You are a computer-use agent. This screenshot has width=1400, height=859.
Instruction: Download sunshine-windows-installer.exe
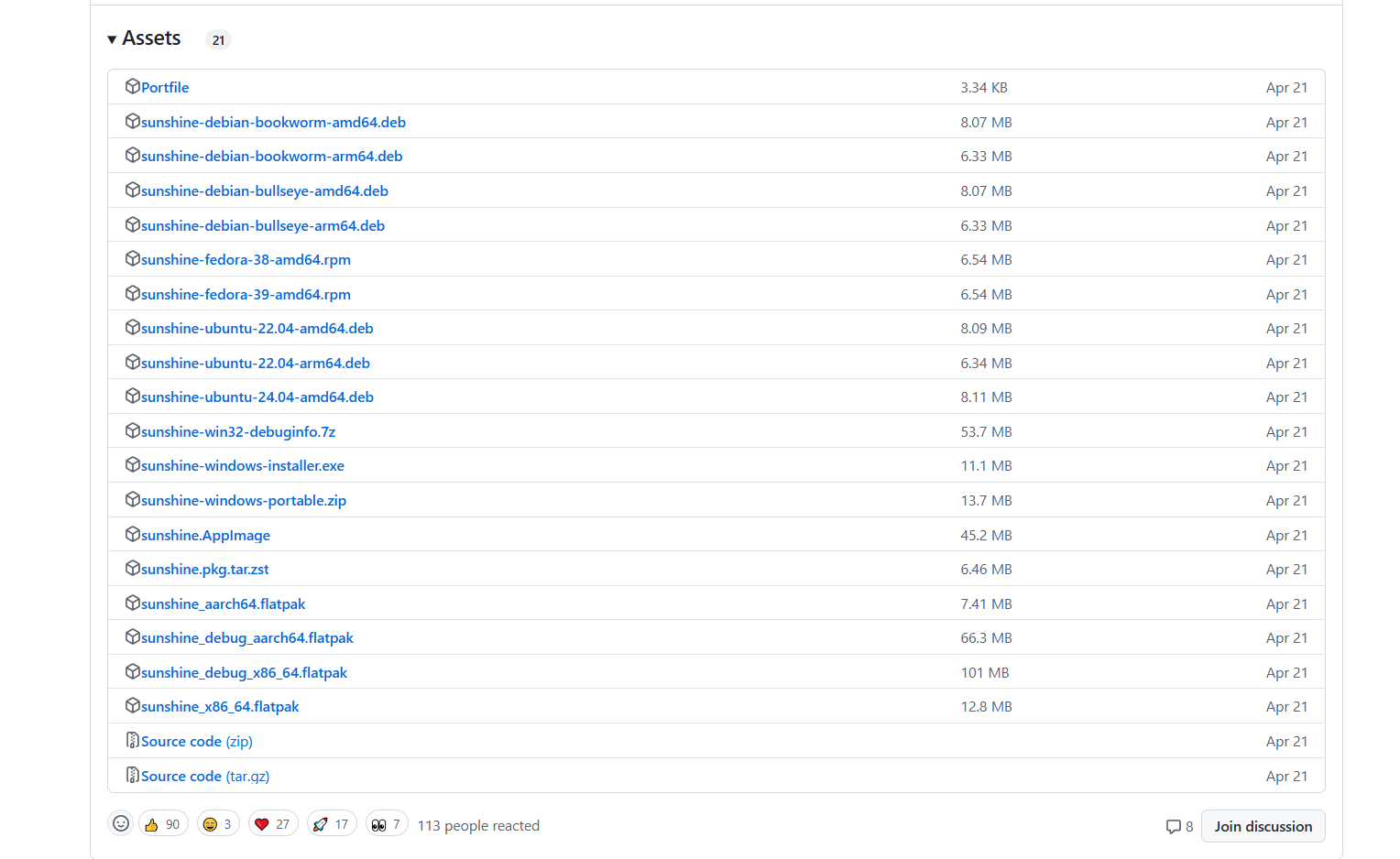[243, 465]
